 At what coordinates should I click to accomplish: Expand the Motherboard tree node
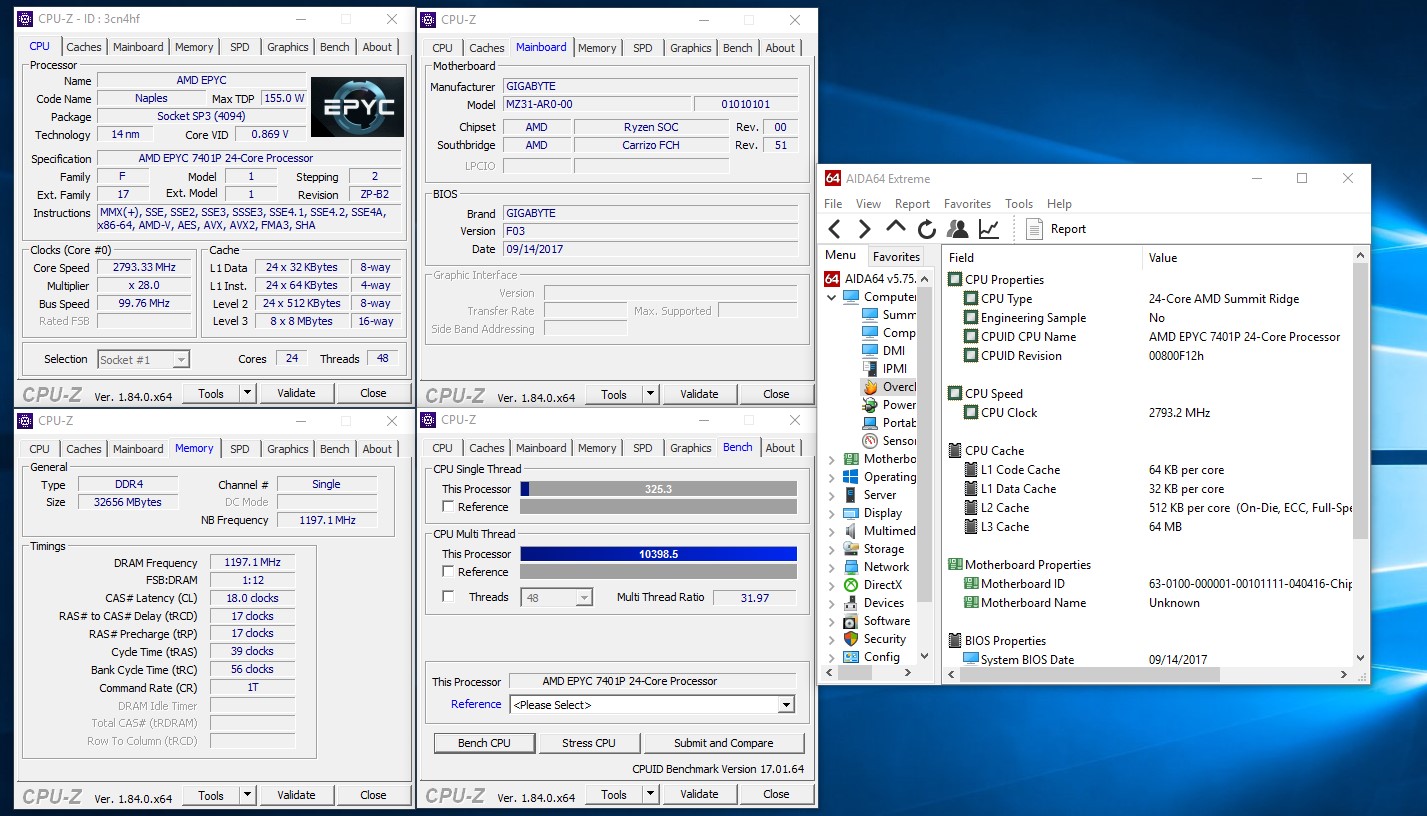(831, 459)
